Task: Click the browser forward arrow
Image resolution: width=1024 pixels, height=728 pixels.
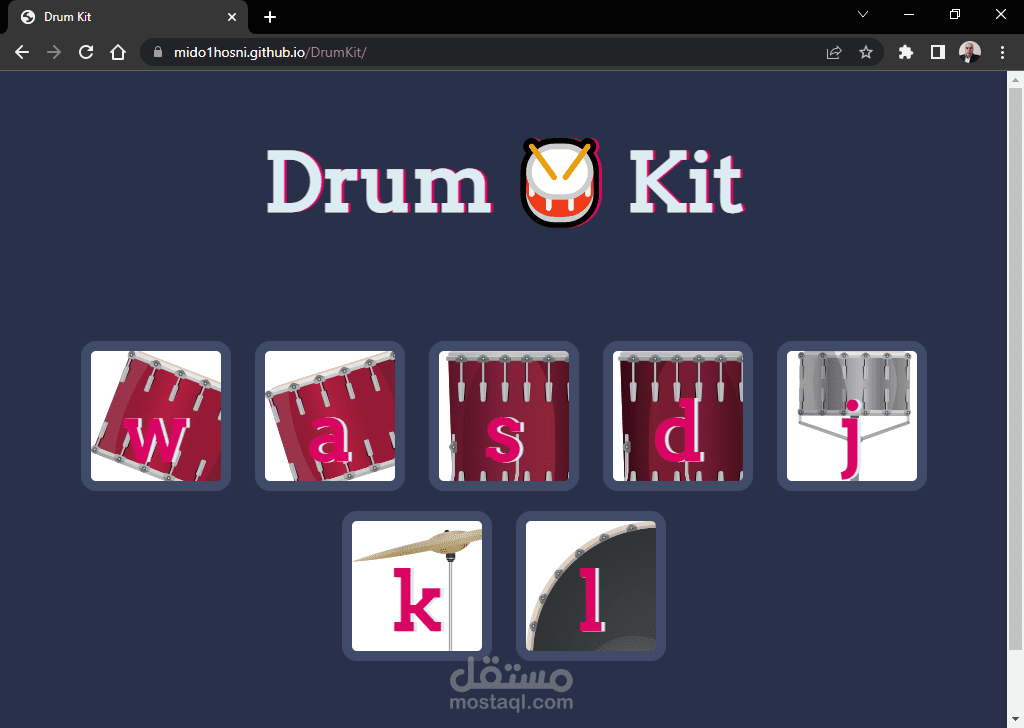Action: (54, 52)
